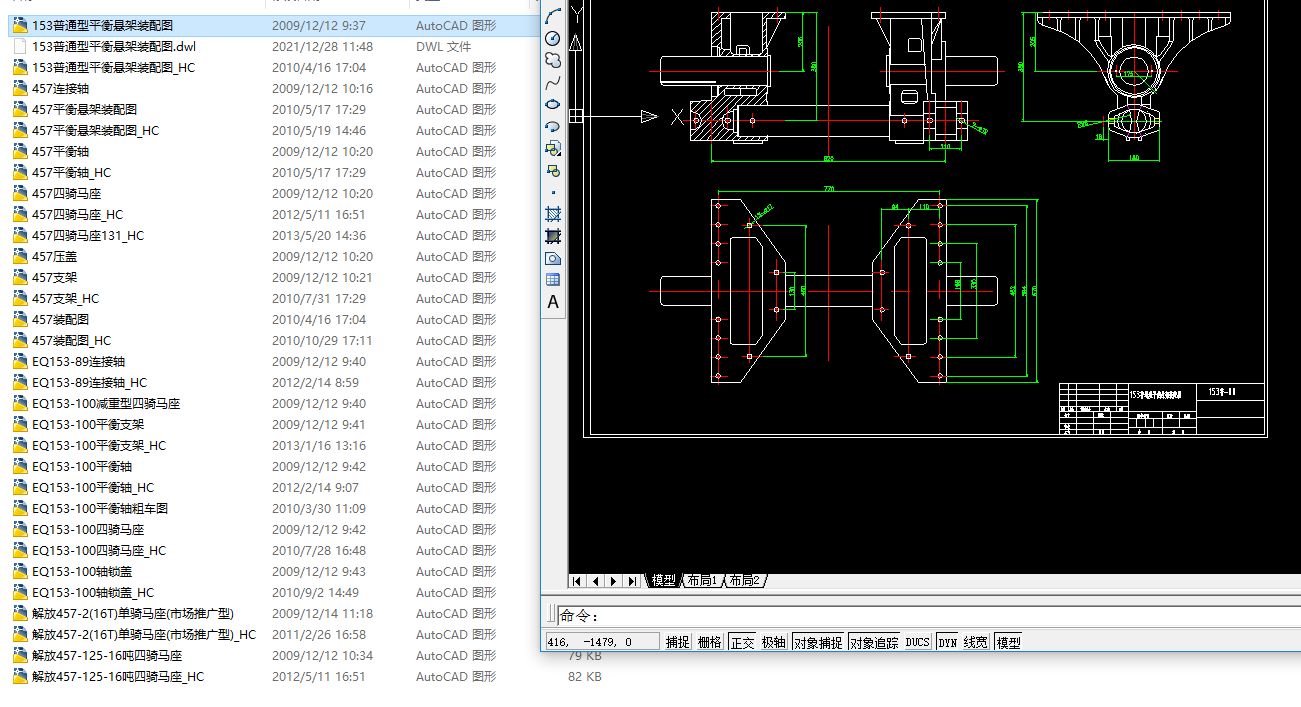1301x707 pixels.
Task: Choose the Revision Cloud tool
Action: (553, 60)
